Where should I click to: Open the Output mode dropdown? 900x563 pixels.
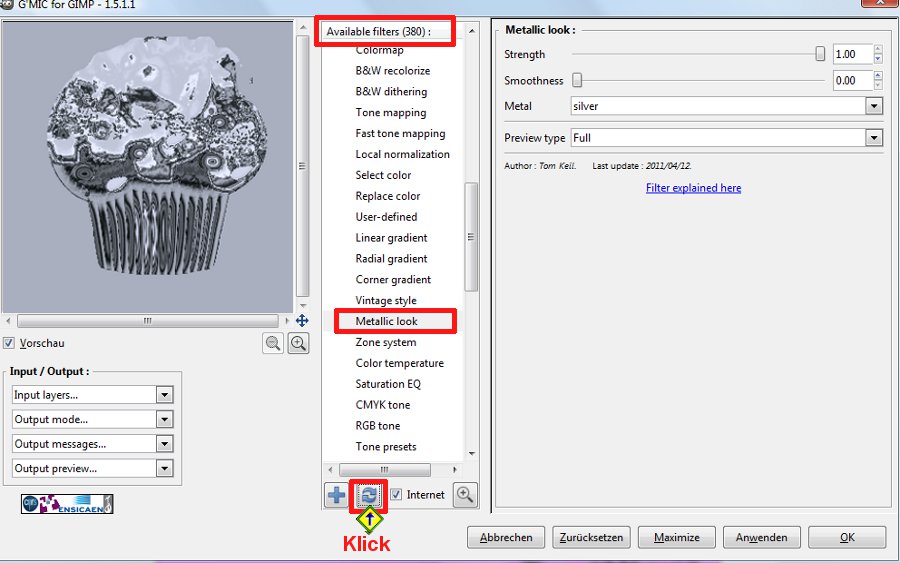coord(92,420)
